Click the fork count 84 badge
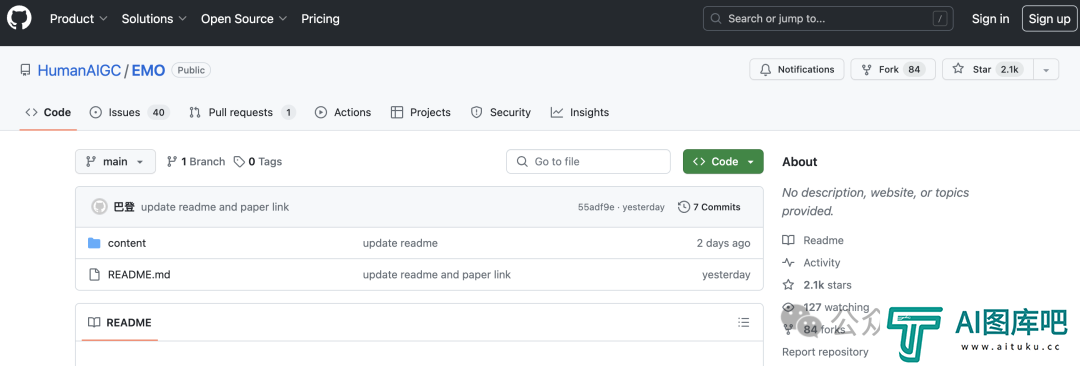1080x366 pixels. pyautogui.click(x=914, y=70)
